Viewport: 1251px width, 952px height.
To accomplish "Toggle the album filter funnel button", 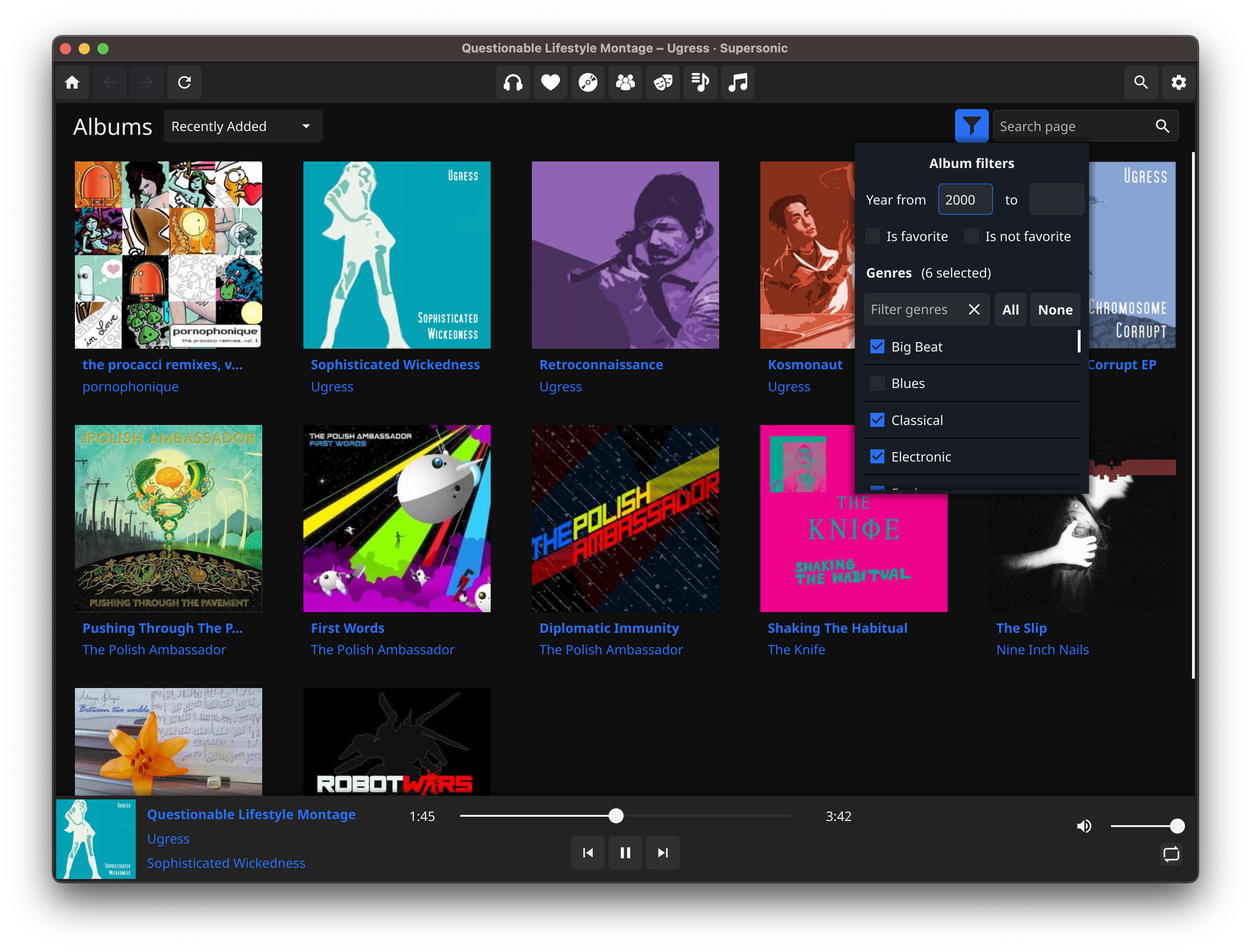I will pyautogui.click(x=971, y=126).
